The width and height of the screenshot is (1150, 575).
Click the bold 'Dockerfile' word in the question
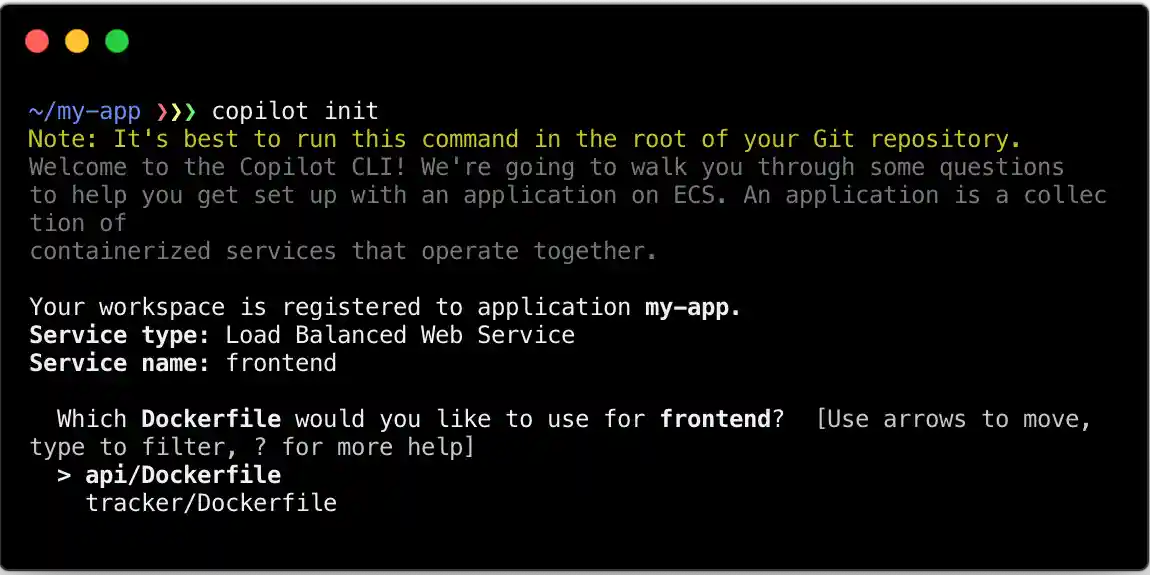click(211, 419)
